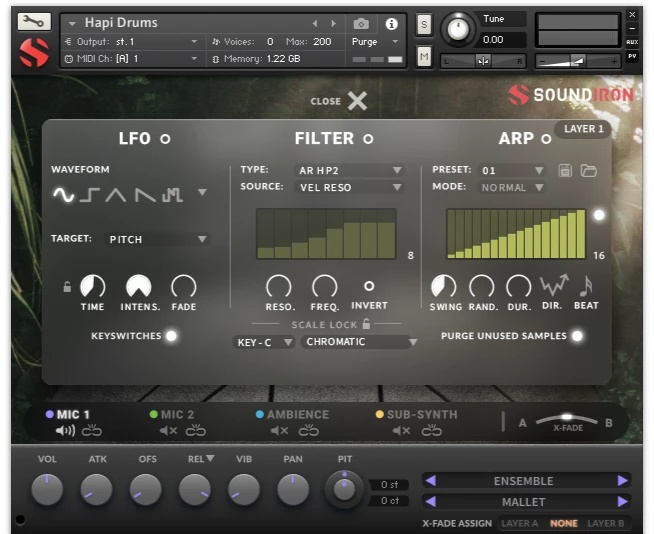
Task: Save the arp preset with disk icon
Action: point(565,170)
